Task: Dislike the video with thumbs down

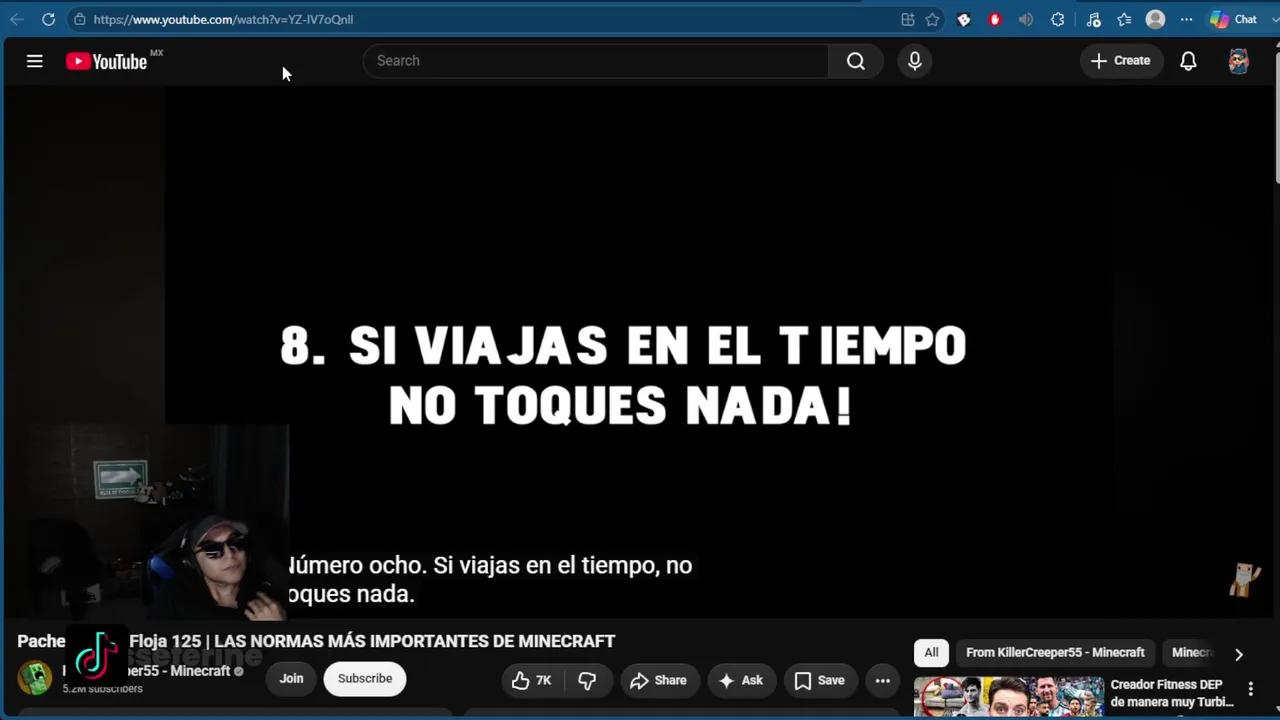Action: [x=587, y=680]
